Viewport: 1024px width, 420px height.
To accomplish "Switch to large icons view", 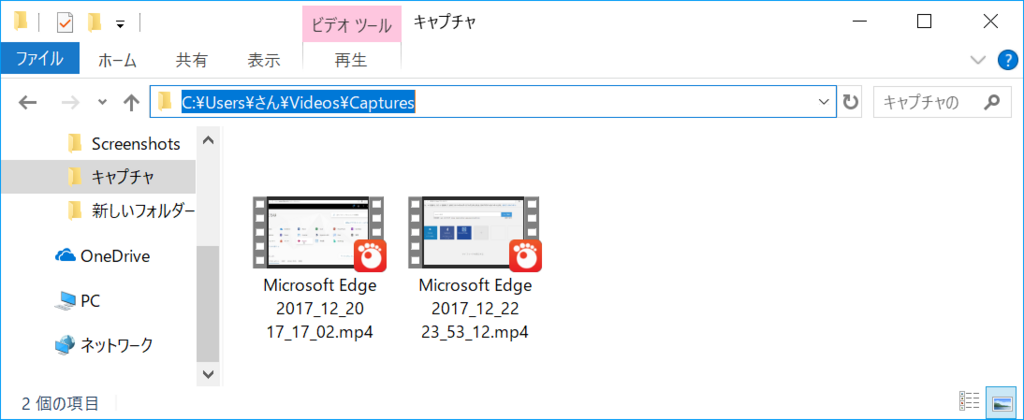I will coord(1002,400).
